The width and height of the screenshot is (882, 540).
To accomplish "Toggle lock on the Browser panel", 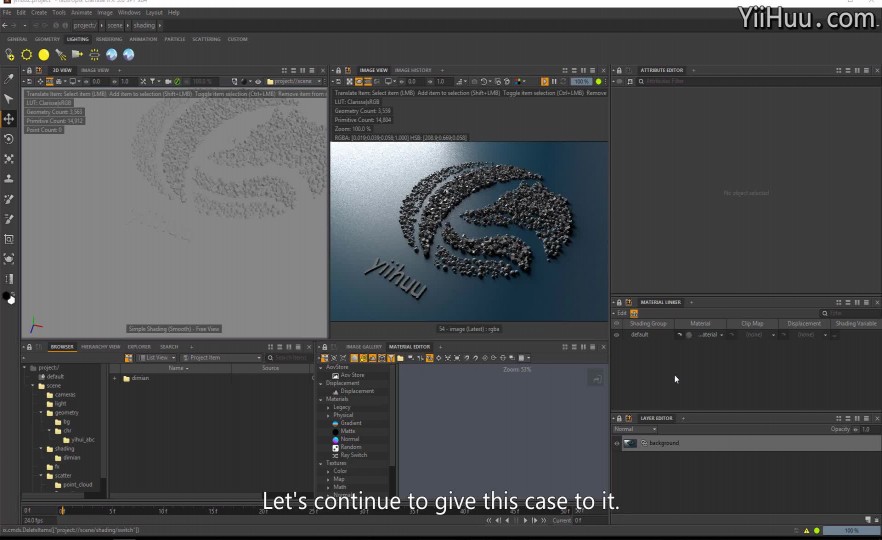I will click(x=29, y=347).
